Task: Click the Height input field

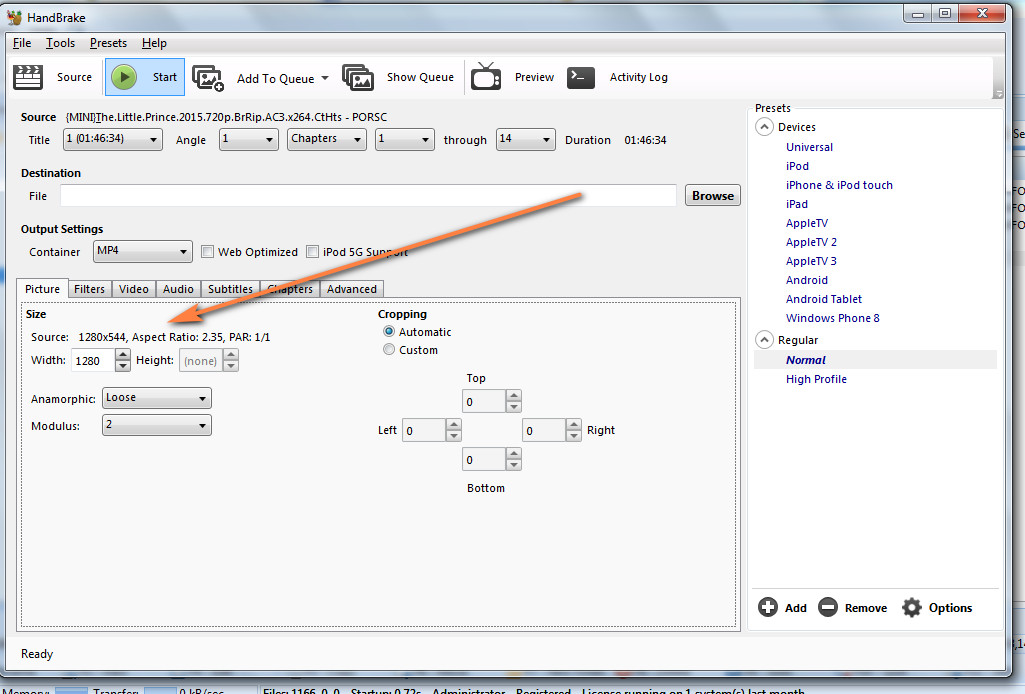Action: 201,361
